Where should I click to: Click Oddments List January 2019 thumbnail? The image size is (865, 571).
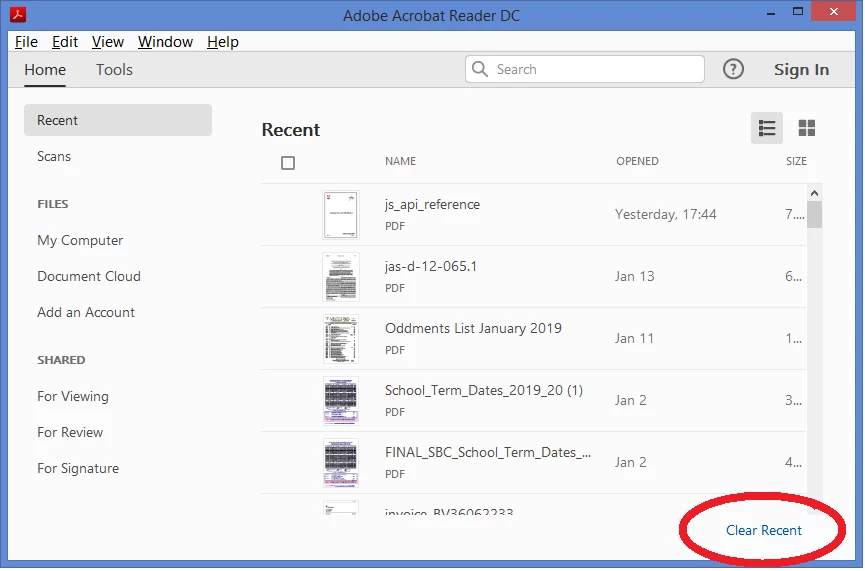[x=341, y=339]
